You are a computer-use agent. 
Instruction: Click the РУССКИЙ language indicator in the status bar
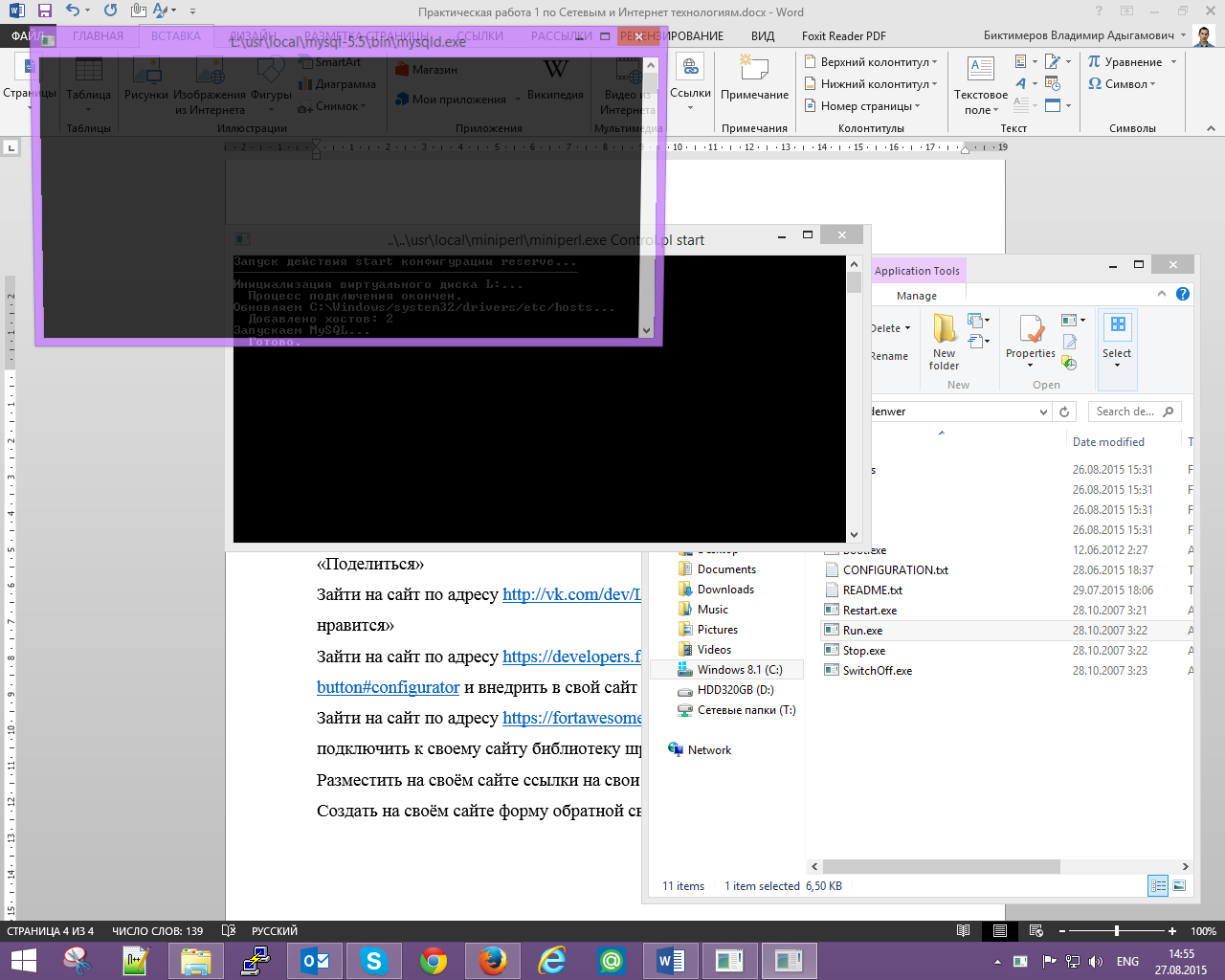(275, 931)
